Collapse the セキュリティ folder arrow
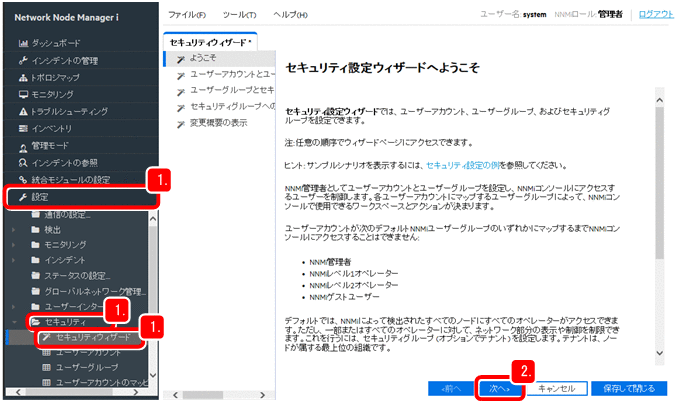 point(14,322)
